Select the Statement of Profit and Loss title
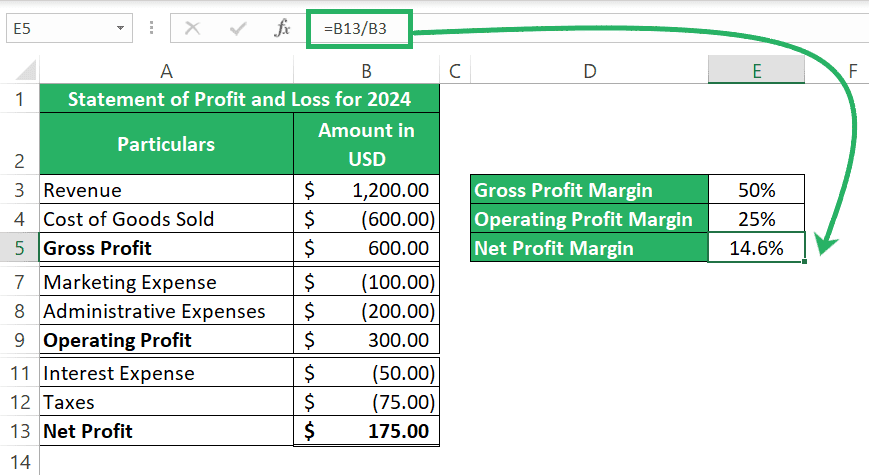 click(239, 99)
